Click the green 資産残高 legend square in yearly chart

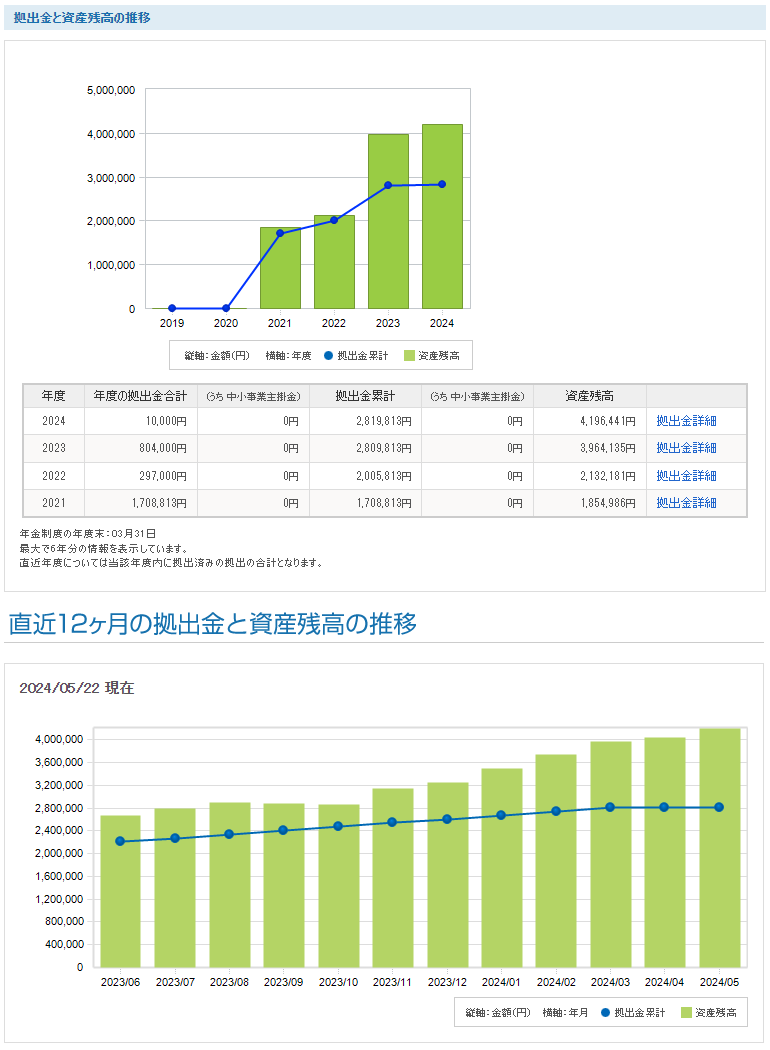tap(410, 355)
